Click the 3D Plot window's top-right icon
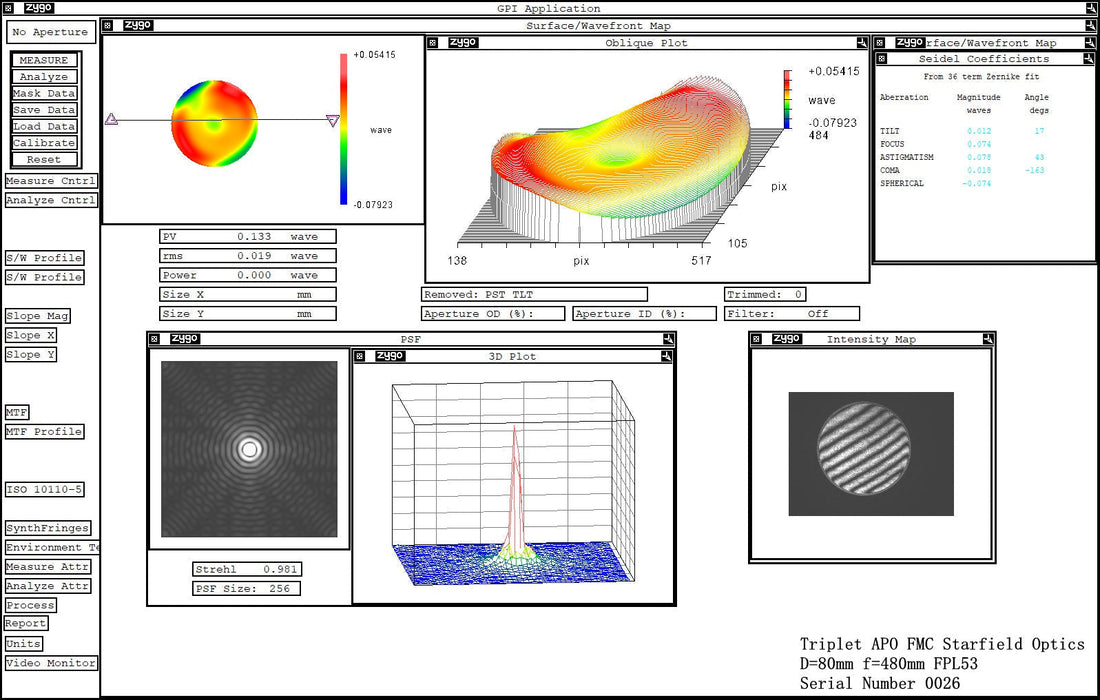 [667, 357]
